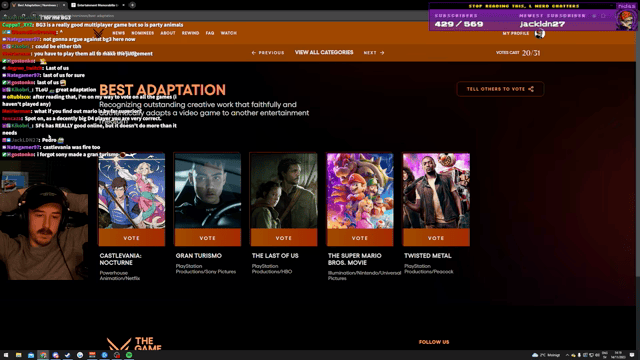
Task: Vote for Castlevania: Nocturne
Action: click(x=131, y=238)
